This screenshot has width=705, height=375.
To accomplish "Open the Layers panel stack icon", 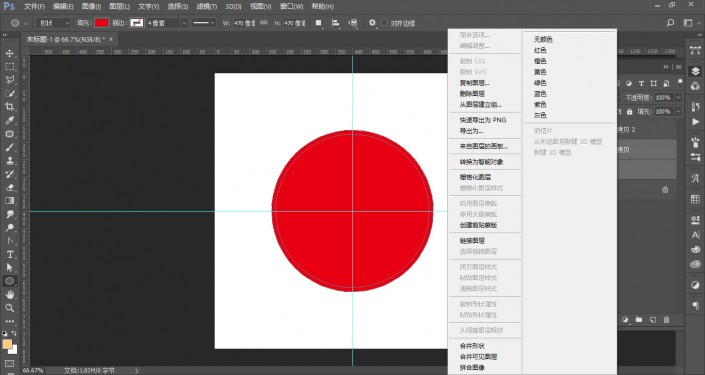I will click(x=695, y=71).
